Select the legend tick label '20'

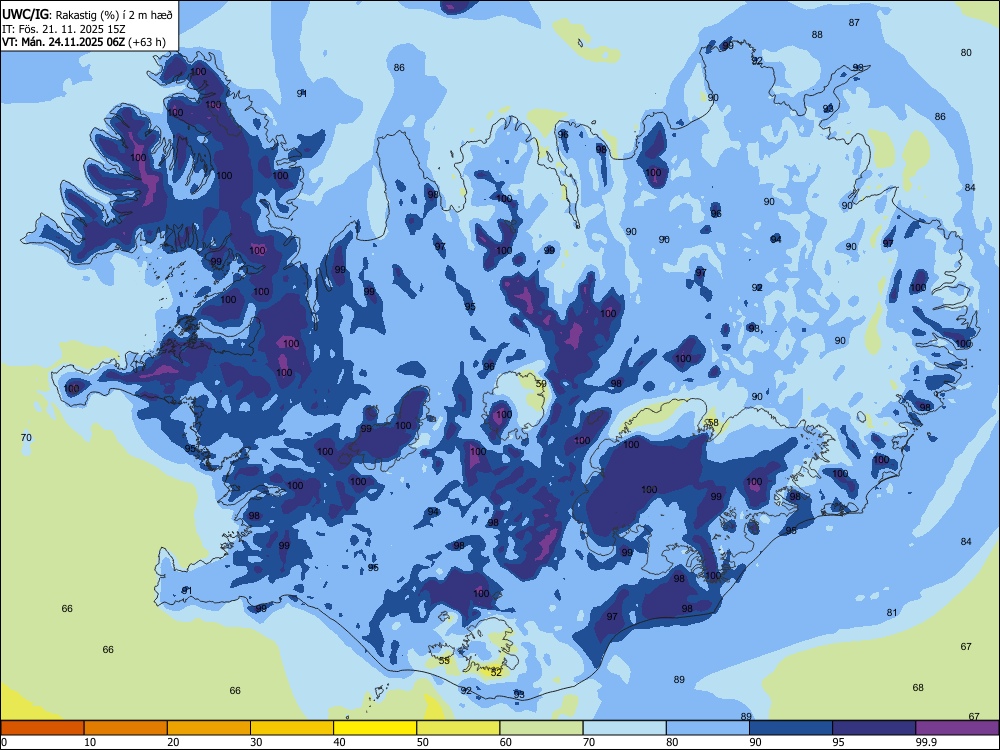173,742
